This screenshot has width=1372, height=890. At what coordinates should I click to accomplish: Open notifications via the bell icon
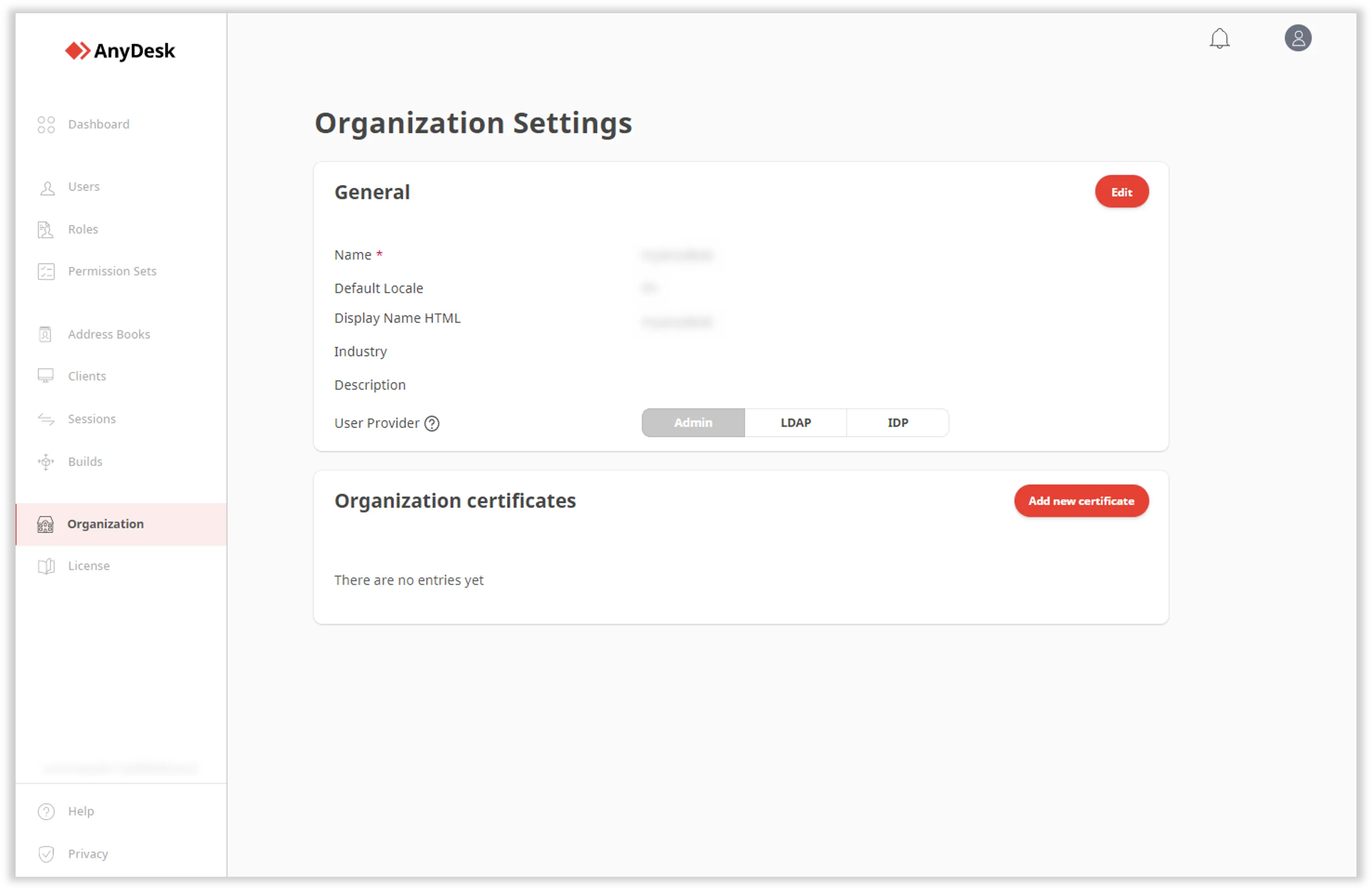(1220, 38)
